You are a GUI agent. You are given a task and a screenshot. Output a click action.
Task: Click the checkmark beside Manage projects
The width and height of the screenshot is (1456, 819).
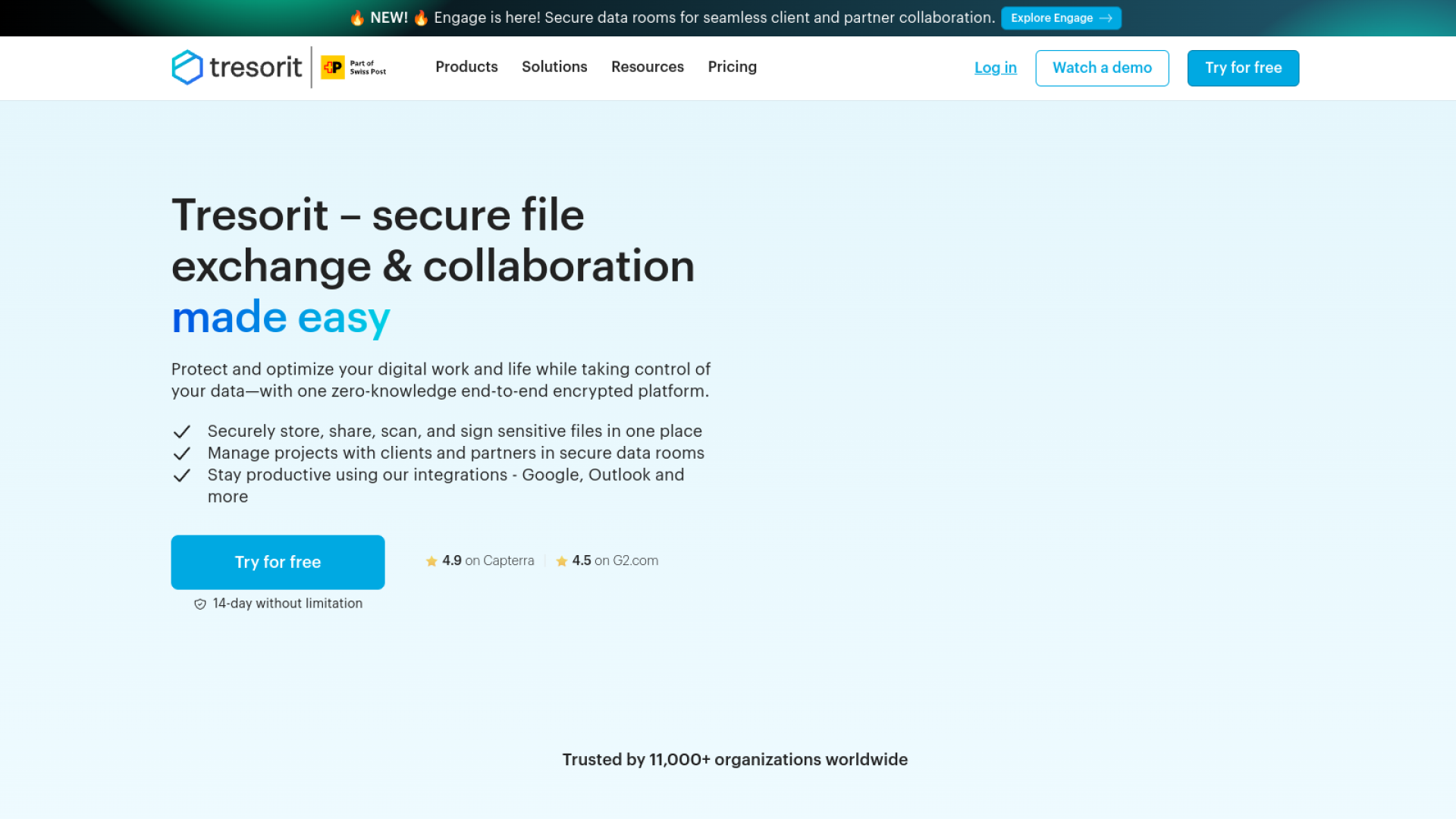pyautogui.click(x=182, y=454)
